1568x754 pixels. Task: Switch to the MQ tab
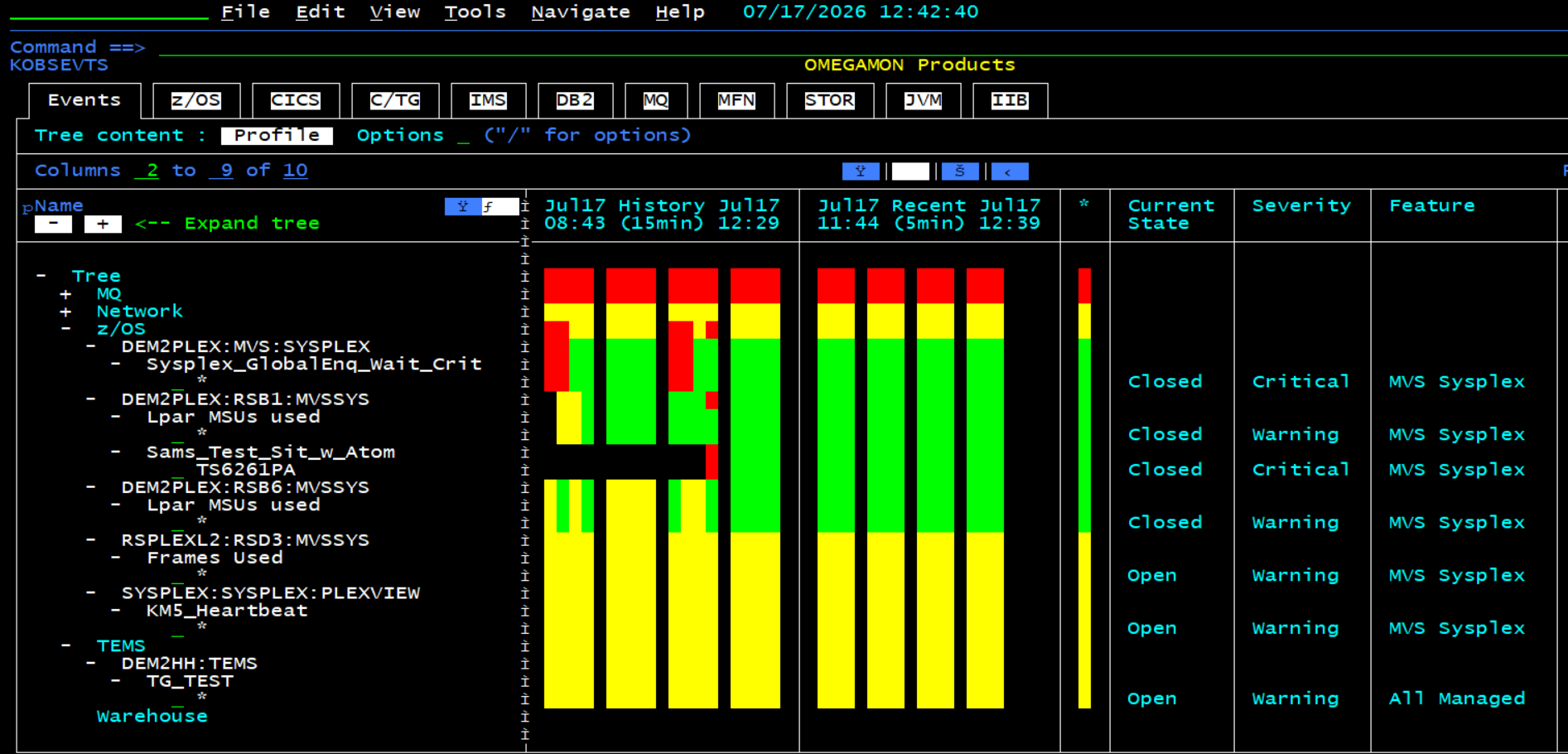coord(656,100)
